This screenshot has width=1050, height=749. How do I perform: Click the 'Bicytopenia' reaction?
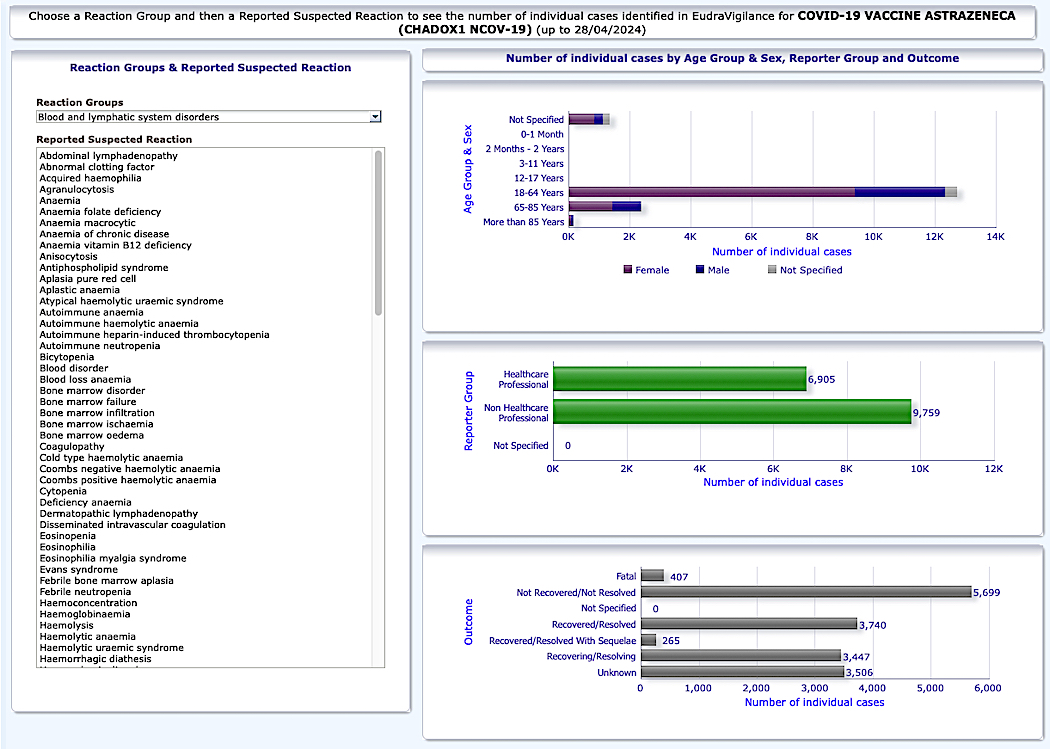66,357
